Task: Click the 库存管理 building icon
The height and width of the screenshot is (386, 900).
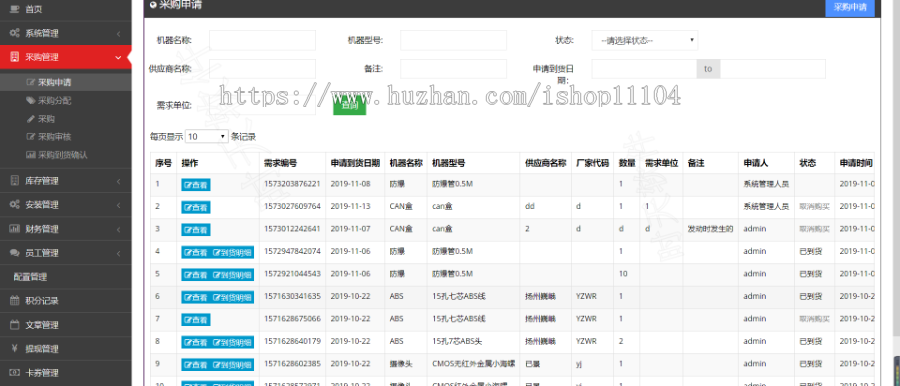Action: pyautogui.click(x=14, y=180)
